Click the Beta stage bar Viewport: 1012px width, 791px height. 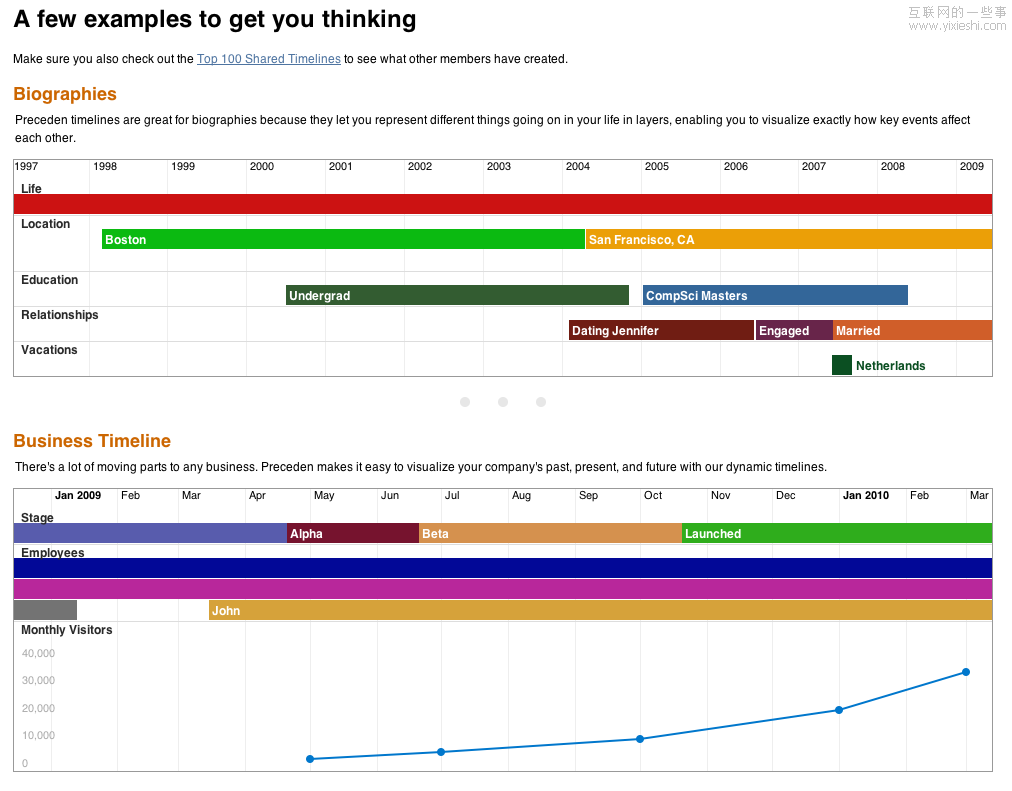coord(550,533)
